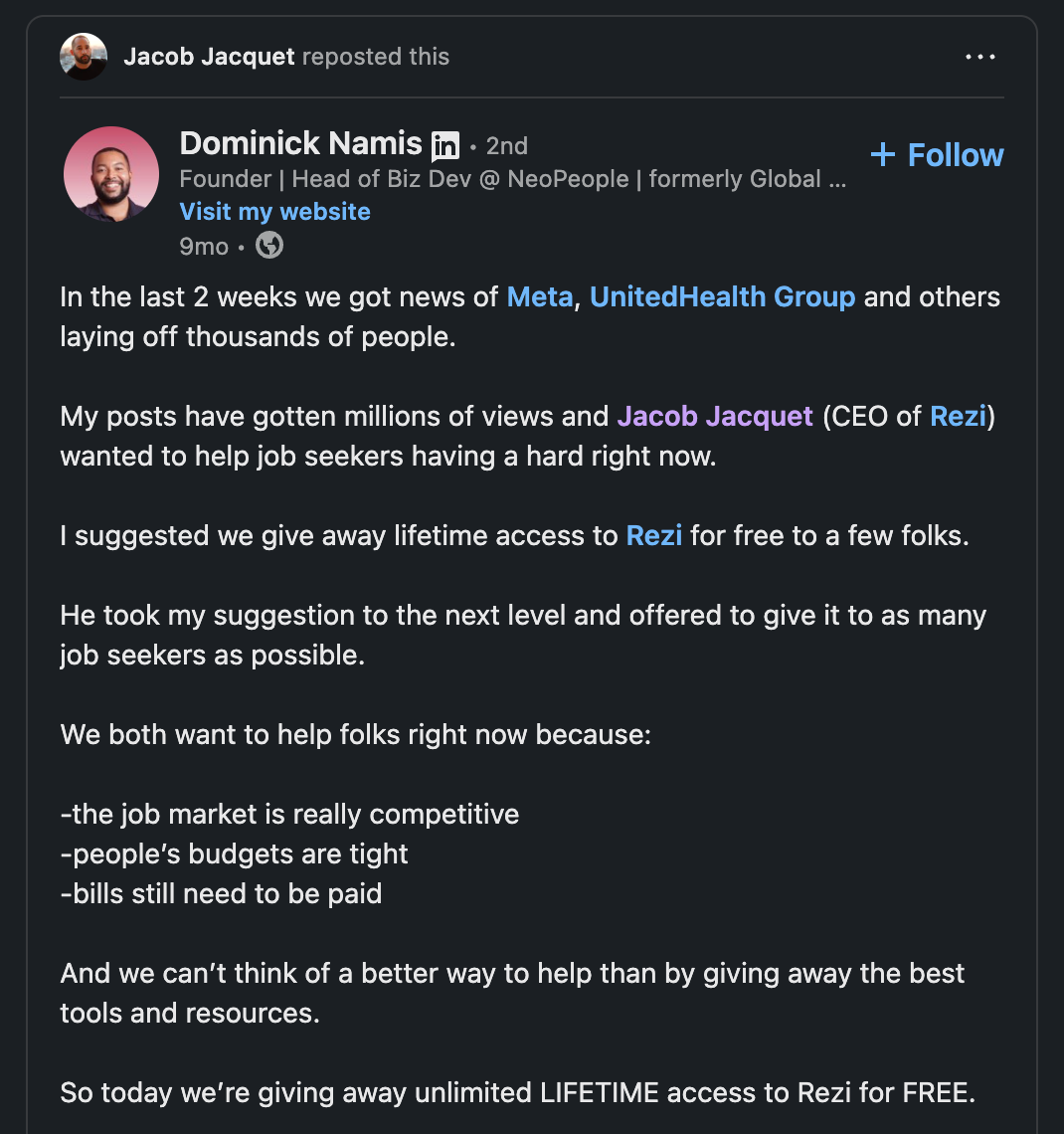The height and width of the screenshot is (1134, 1064).
Task: Click the LinkedIn premium badge icon
Action: [x=445, y=146]
